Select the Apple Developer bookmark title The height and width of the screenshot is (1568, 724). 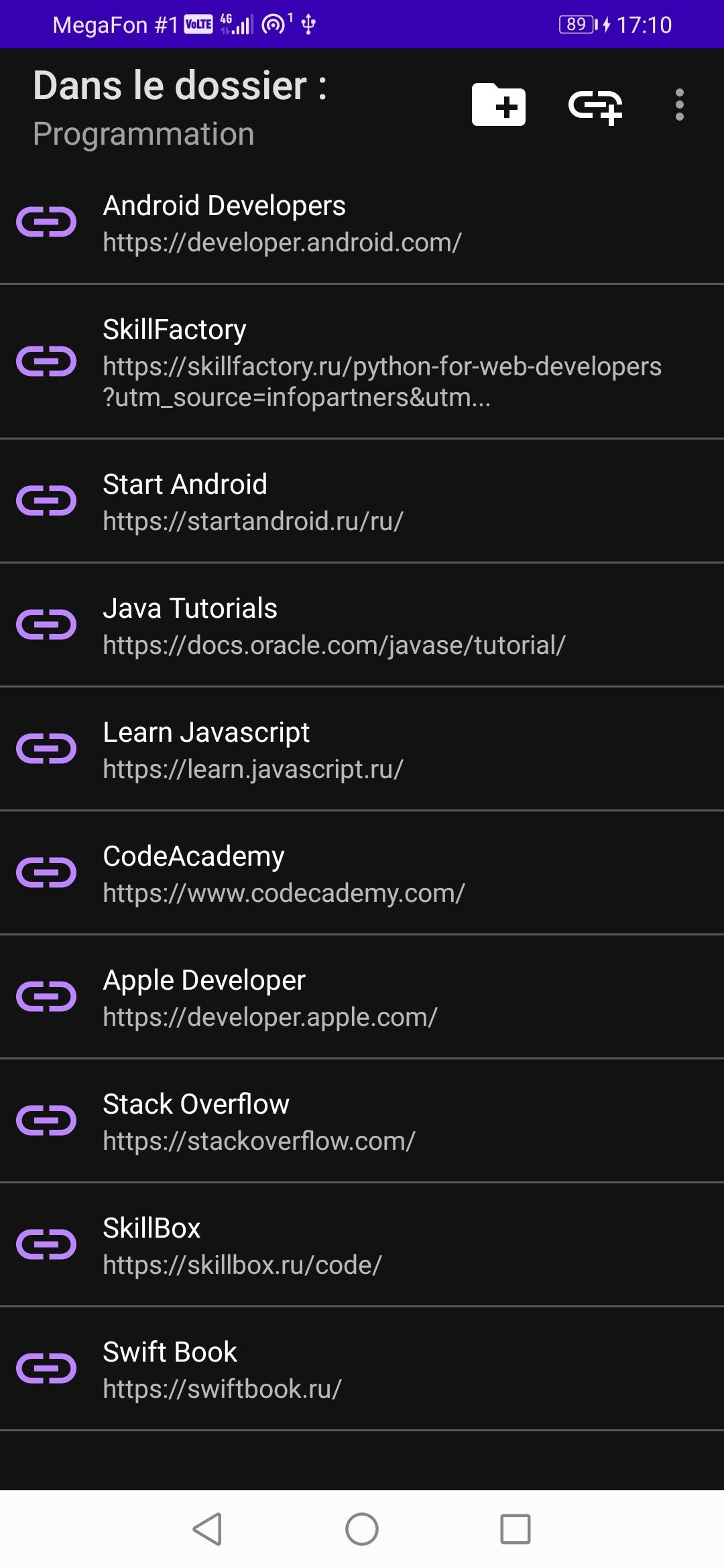click(x=204, y=980)
